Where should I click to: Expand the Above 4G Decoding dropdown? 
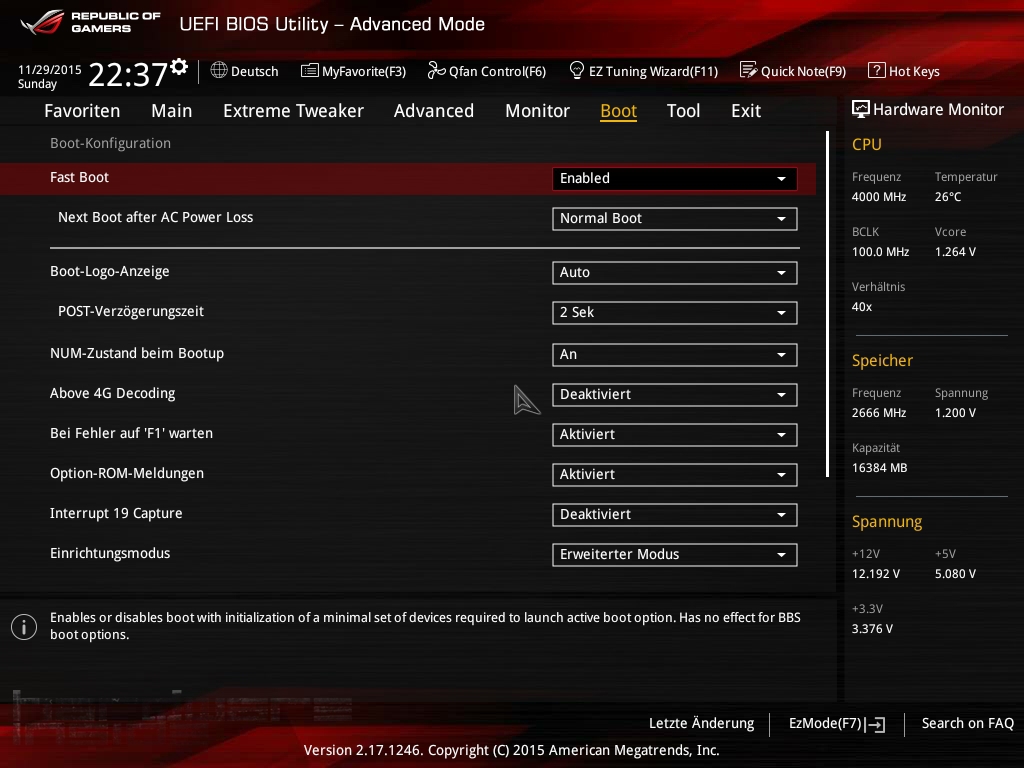coord(675,394)
